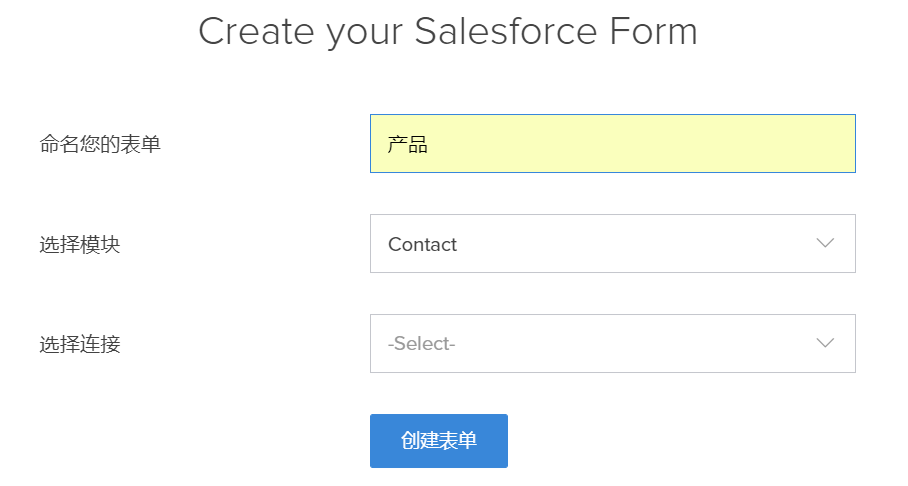Open the 选择连接 dropdown showing -Select-
908x486 pixels.
tap(612, 344)
